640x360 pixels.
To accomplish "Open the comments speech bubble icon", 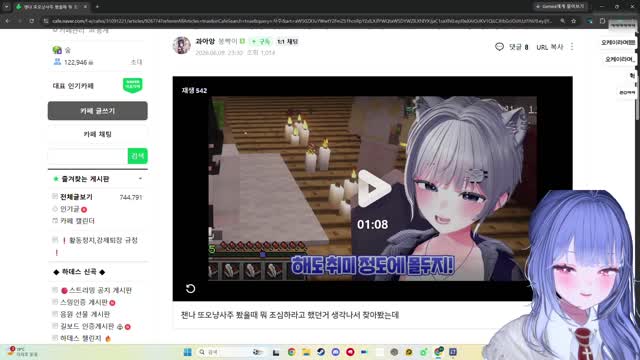I will click(499, 47).
